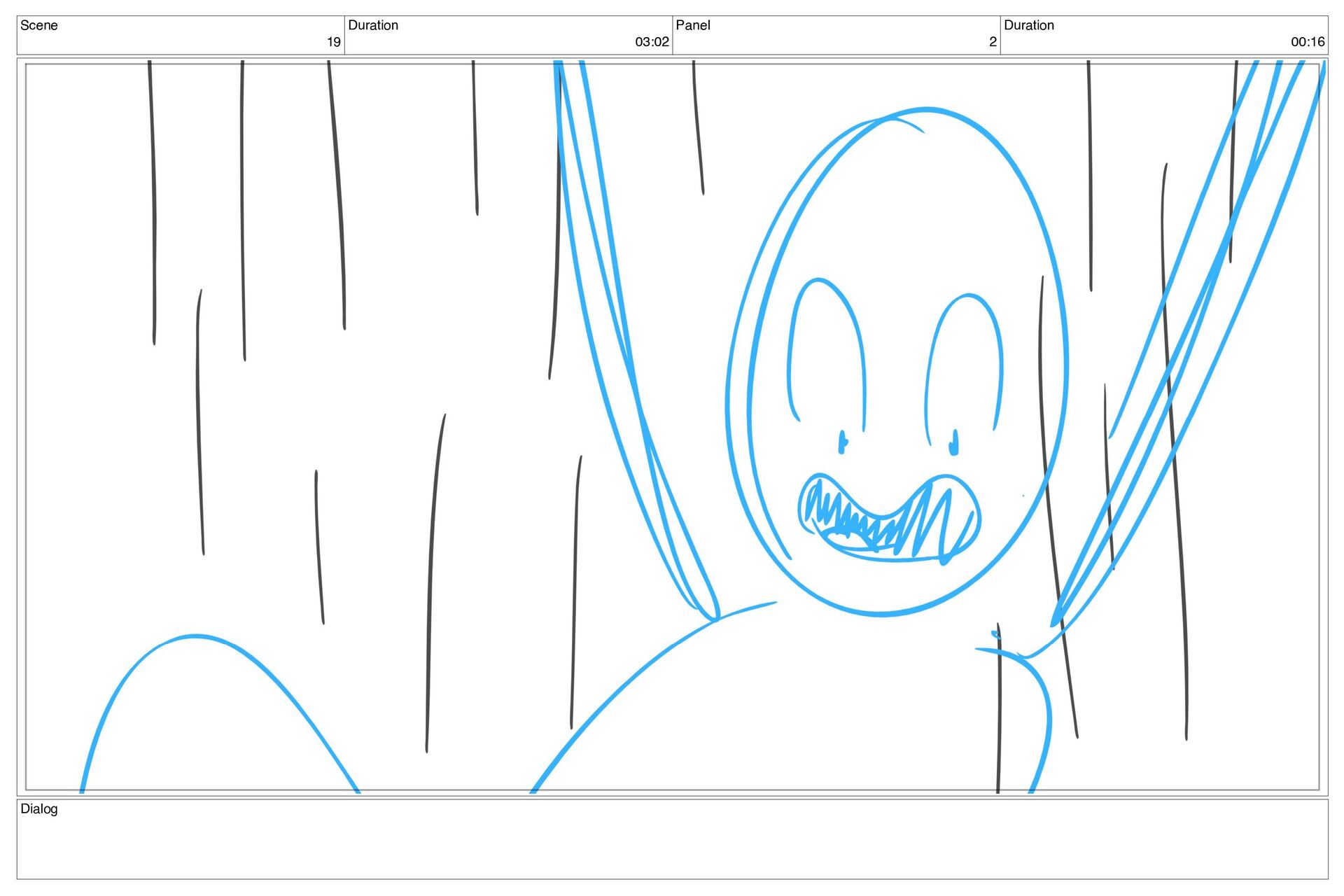Click the Dialog label
The image size is (1344, 896).
[x=38, y=808]
